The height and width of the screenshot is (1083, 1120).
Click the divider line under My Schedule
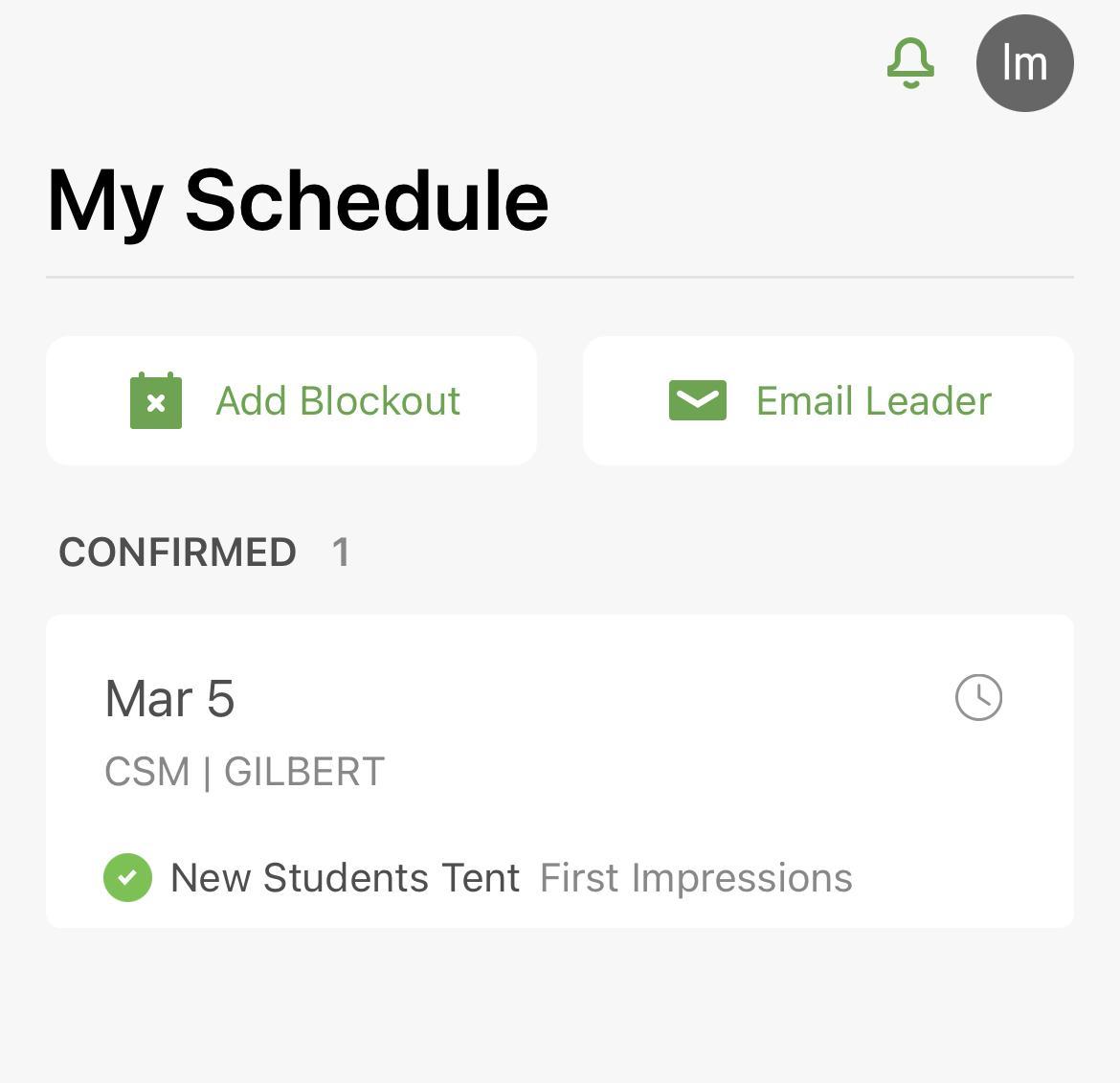point(560,277)
